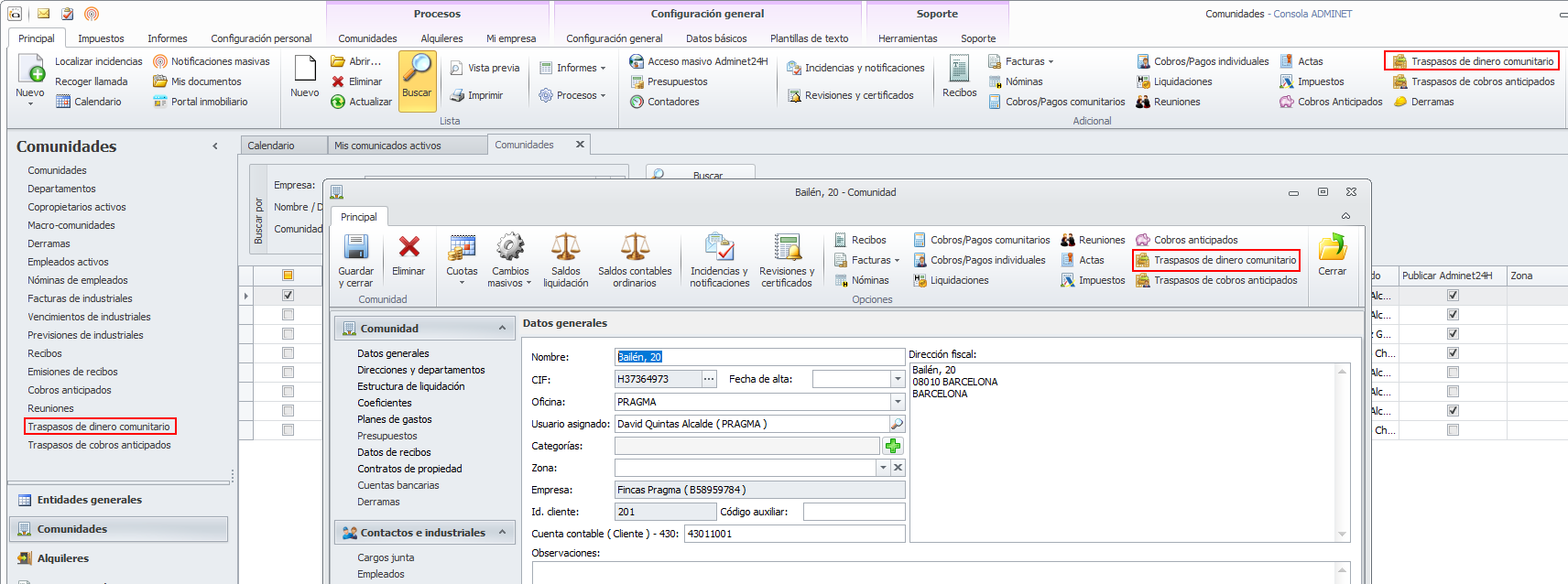Image resolution: width=1568 pixels, height=584 pixels.
Task: Toggle first Publicar Adminet24H checkbox
Action: coord(1453,296)
